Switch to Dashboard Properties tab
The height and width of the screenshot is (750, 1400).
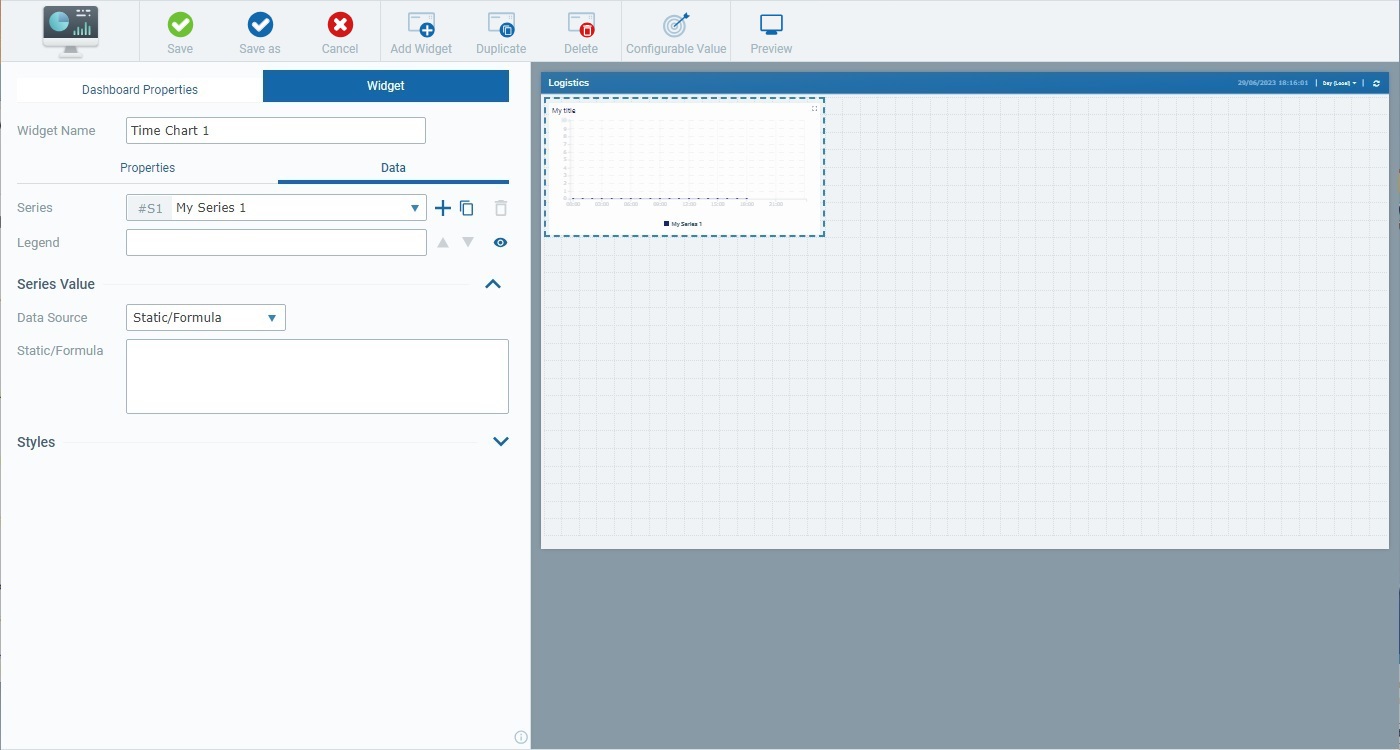tap(140, 89)
